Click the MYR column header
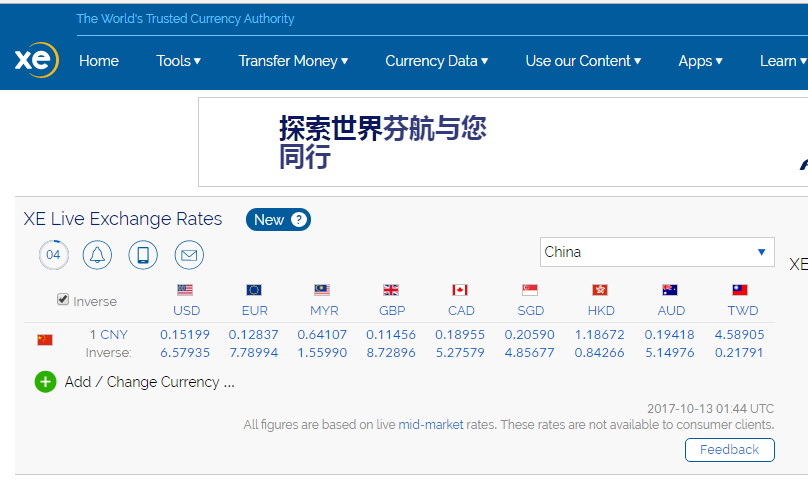This screenshot has height=492, width=808. (324, 311)
